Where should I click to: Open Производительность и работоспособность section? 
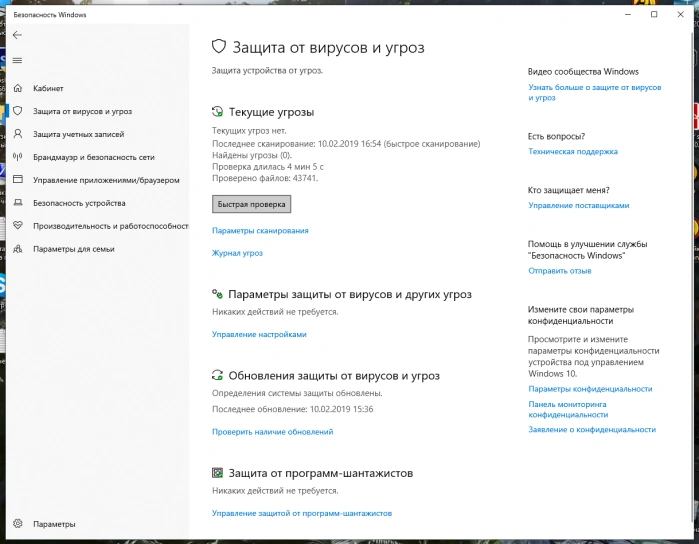[x=111, y=226]
